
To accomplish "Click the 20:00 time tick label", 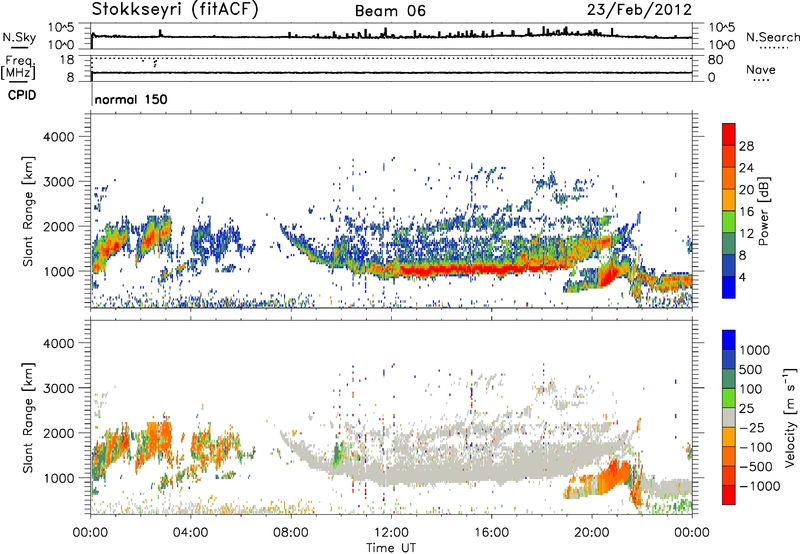I will pos(592,533).
